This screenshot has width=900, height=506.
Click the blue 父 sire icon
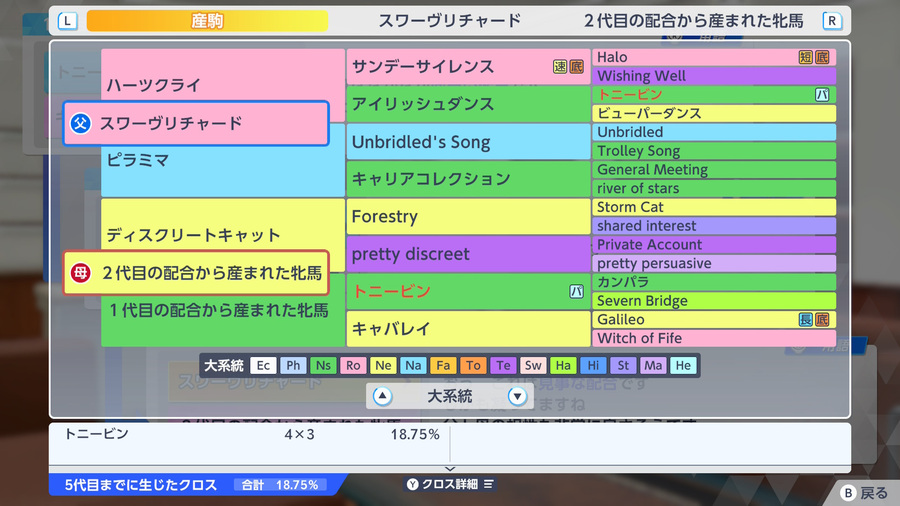(x=80, y=123)
